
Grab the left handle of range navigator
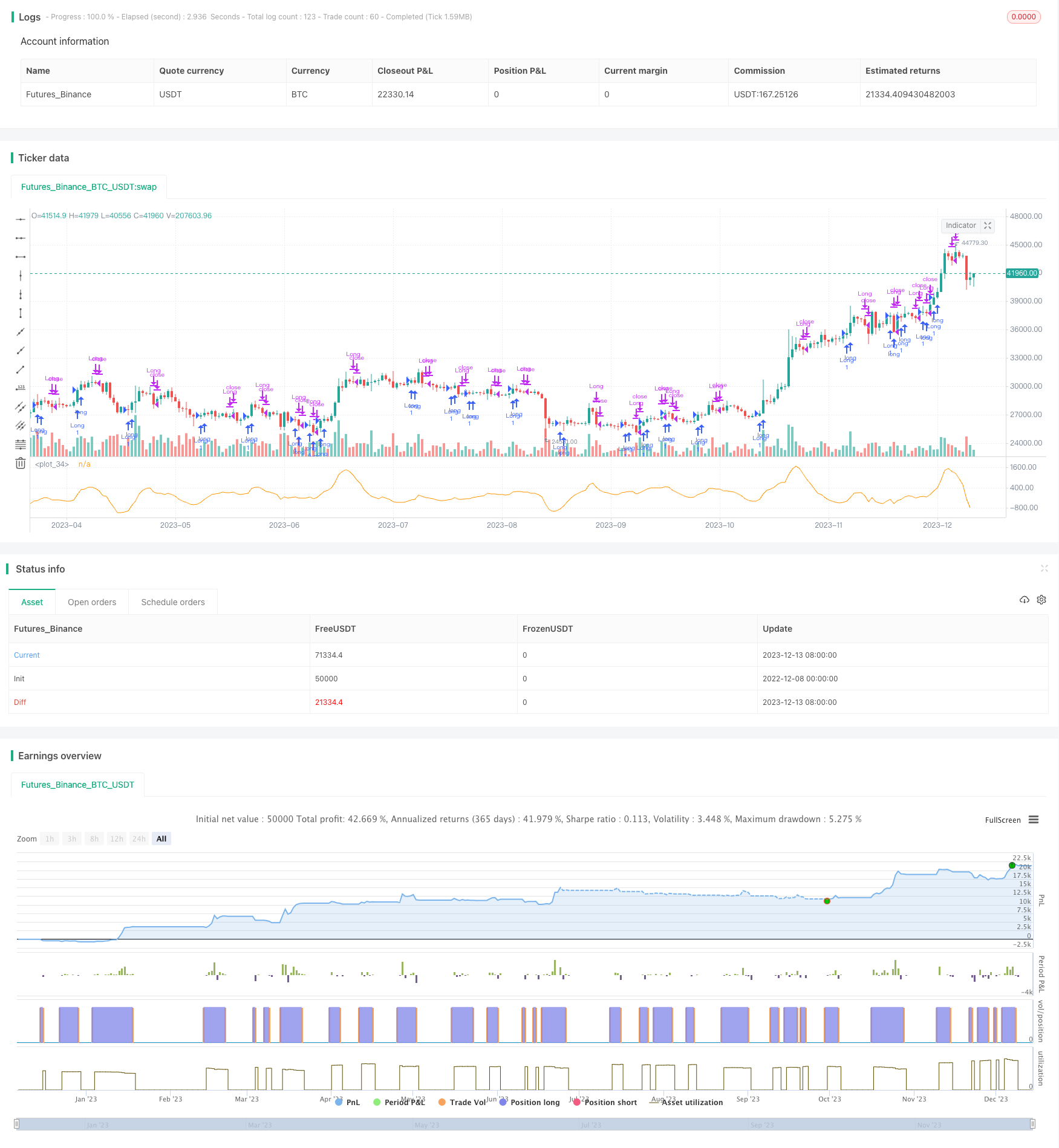17,1124
